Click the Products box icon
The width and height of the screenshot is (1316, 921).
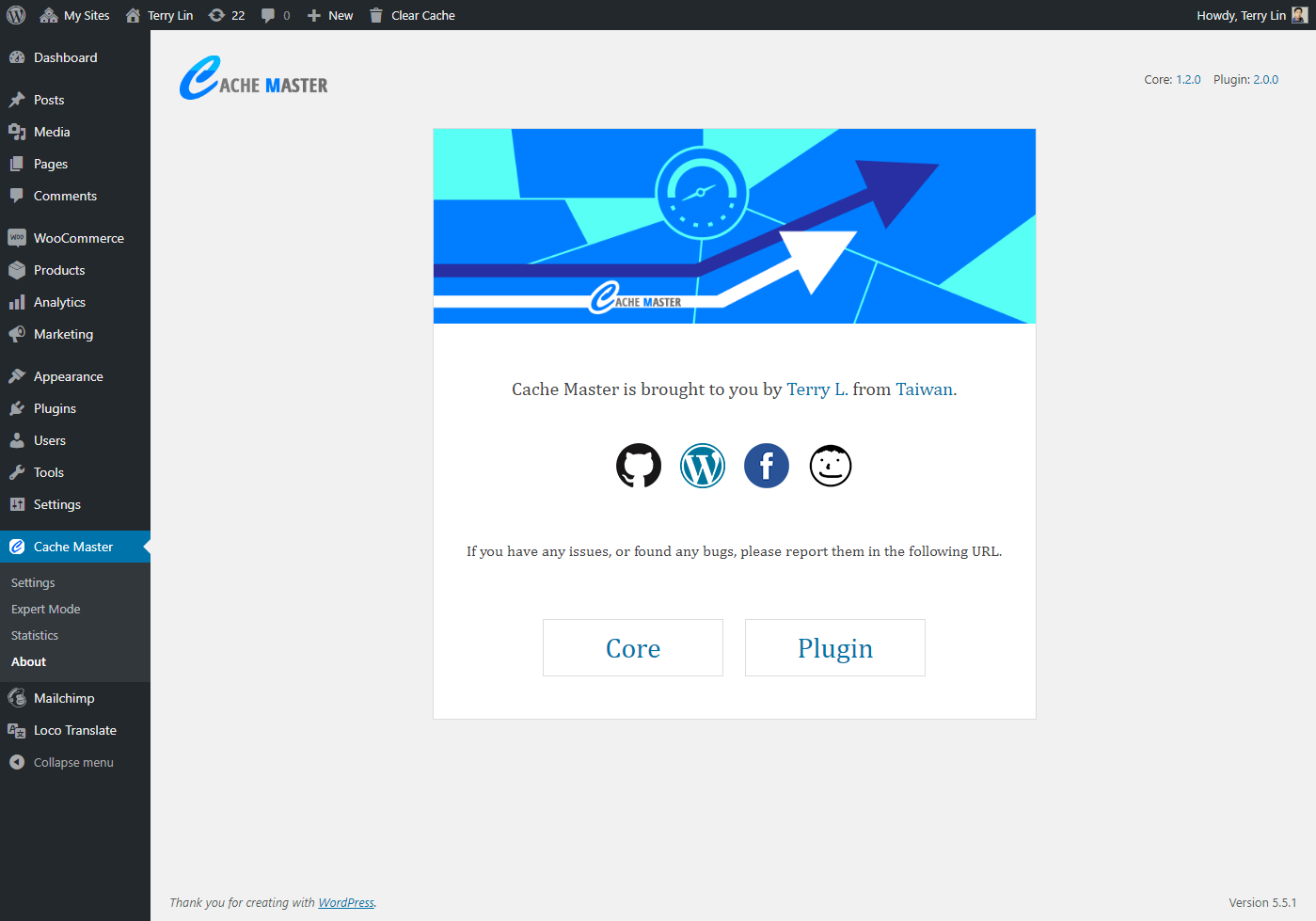[17, 270]
